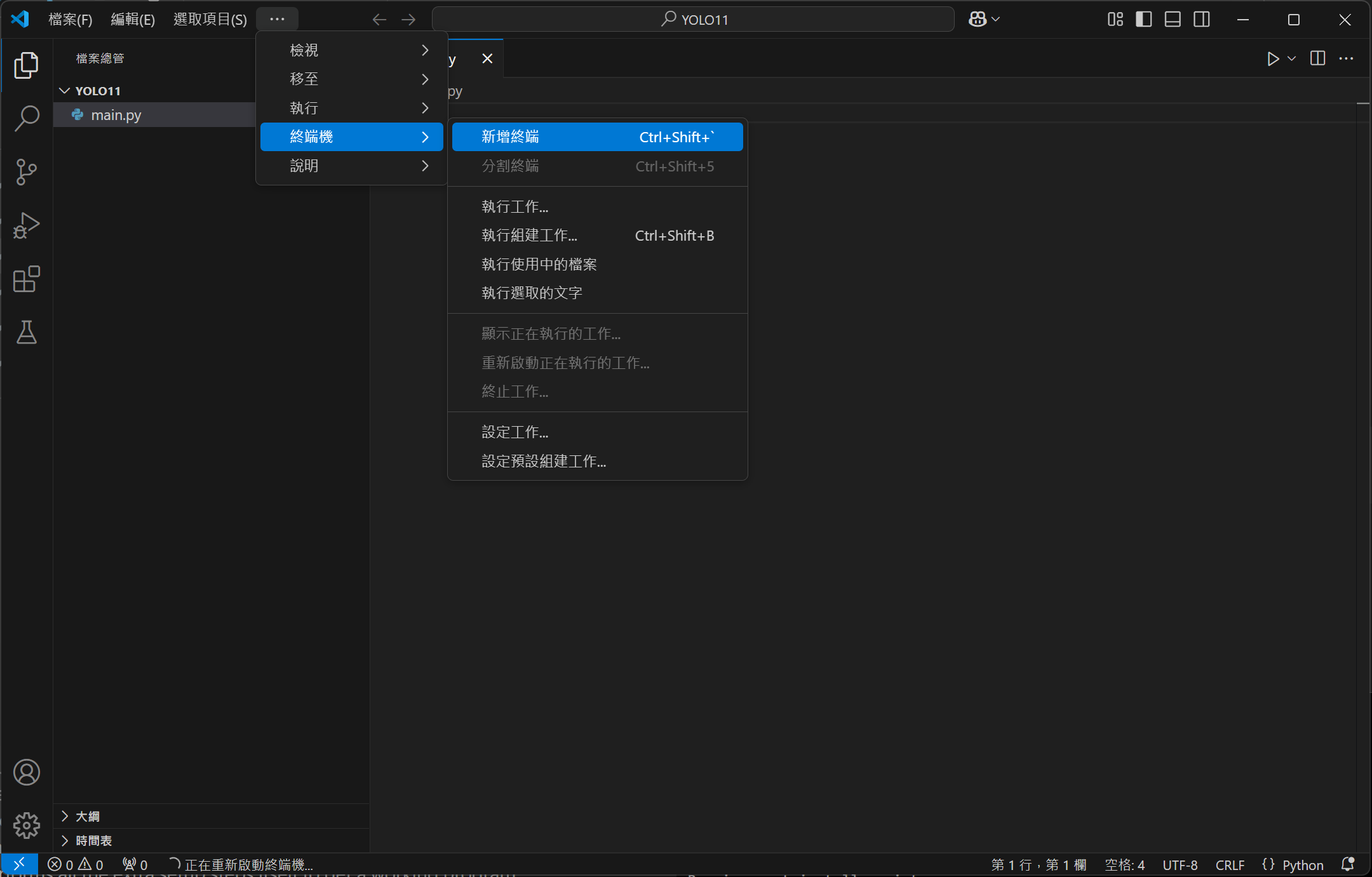1372x877 pixels.
Task: Open the 檔案(F) menu
Action: (x=70, y=20)
